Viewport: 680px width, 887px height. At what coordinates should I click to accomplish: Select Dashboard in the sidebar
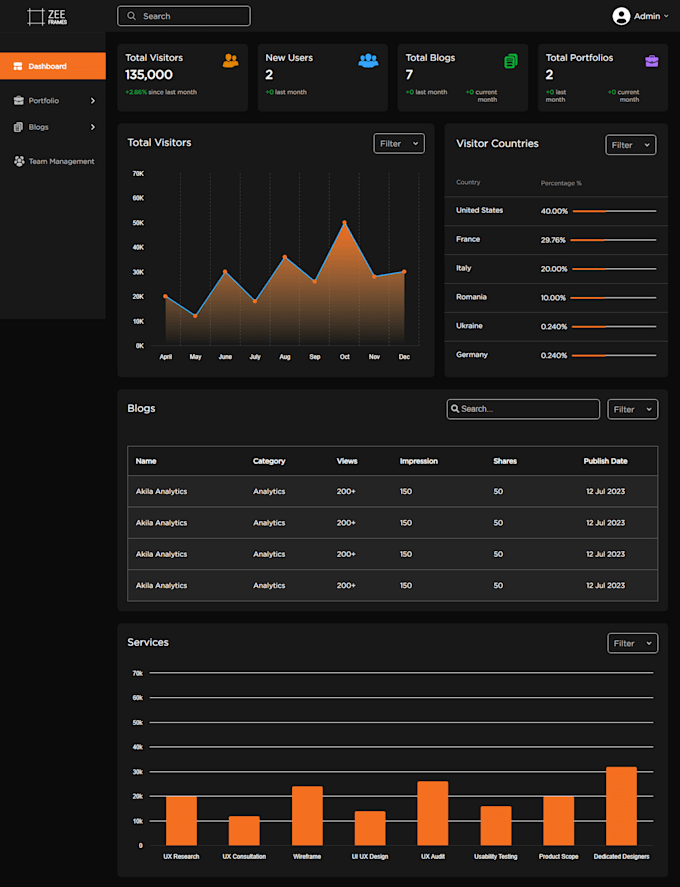tap(53, 66)
